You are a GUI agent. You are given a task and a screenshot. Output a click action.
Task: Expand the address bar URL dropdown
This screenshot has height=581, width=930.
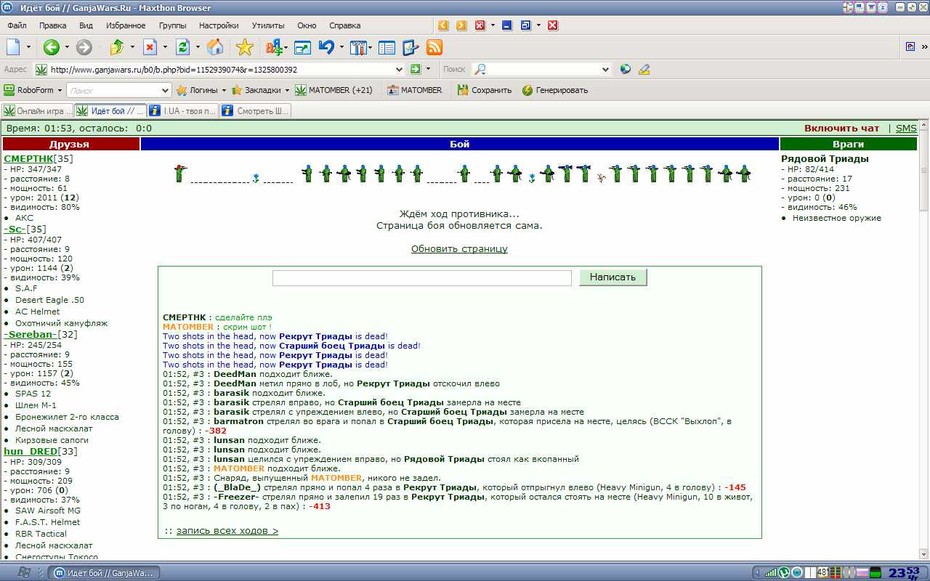399,69
